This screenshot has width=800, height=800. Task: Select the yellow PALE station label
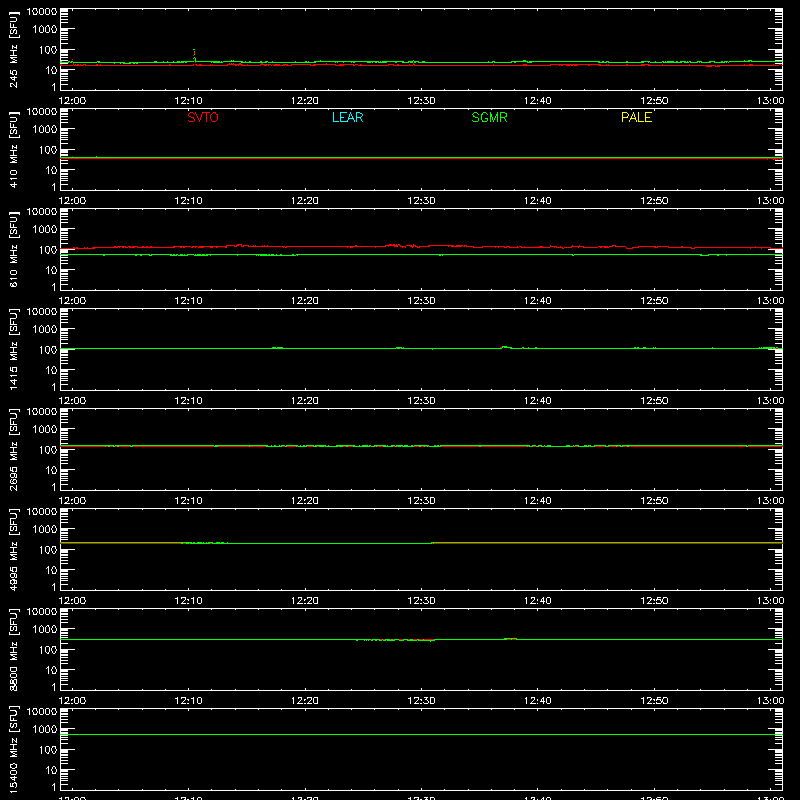tap(636, 117)
